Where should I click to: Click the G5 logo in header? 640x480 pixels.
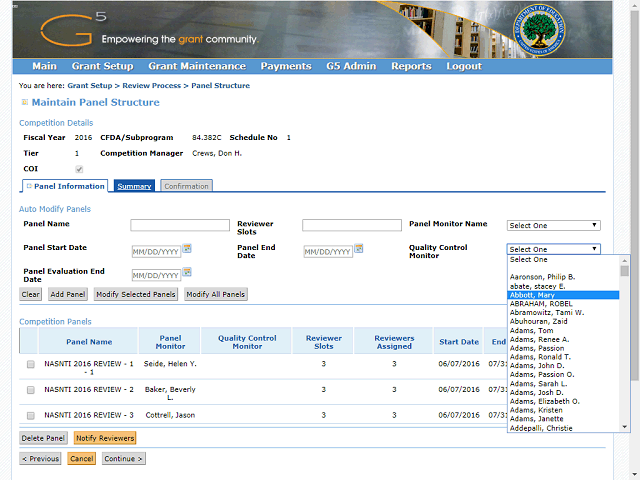pyautogui.click(x=73, y=29)
